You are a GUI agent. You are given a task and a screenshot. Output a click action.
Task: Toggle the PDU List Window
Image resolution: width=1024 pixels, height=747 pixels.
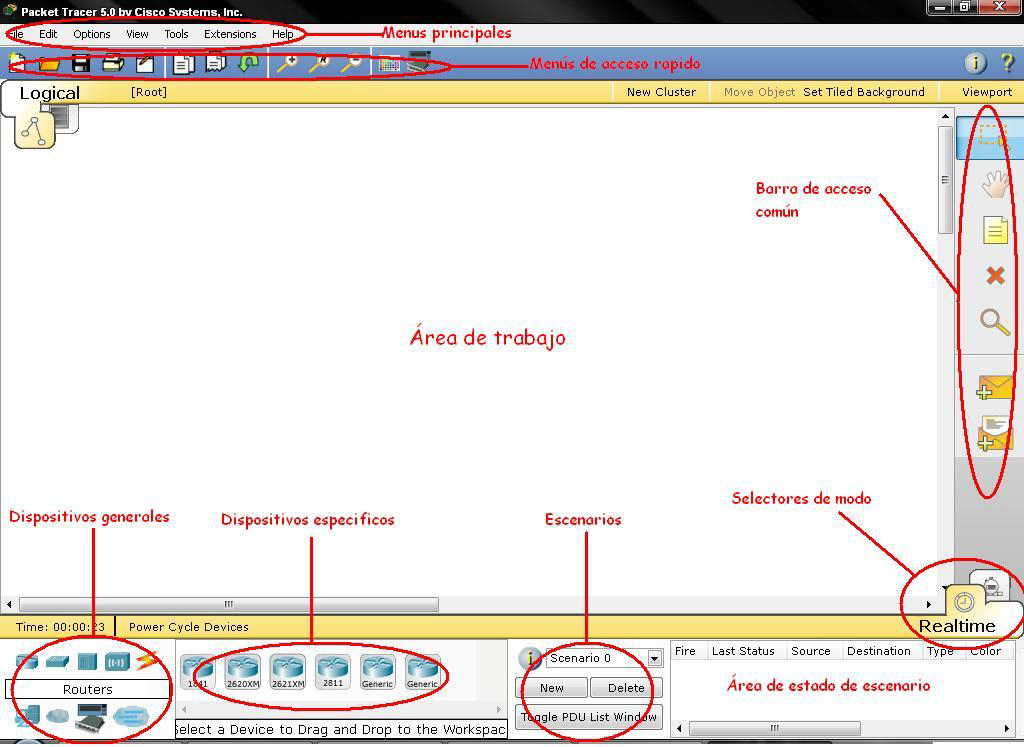click(589, 717)
